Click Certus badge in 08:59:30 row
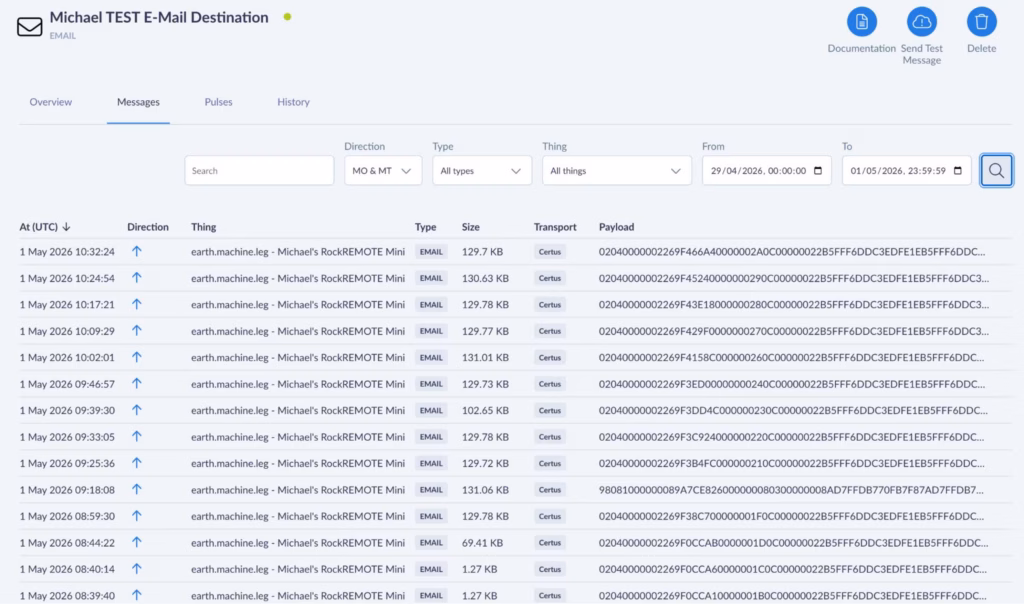The image size is (1024, 604). 550,516
